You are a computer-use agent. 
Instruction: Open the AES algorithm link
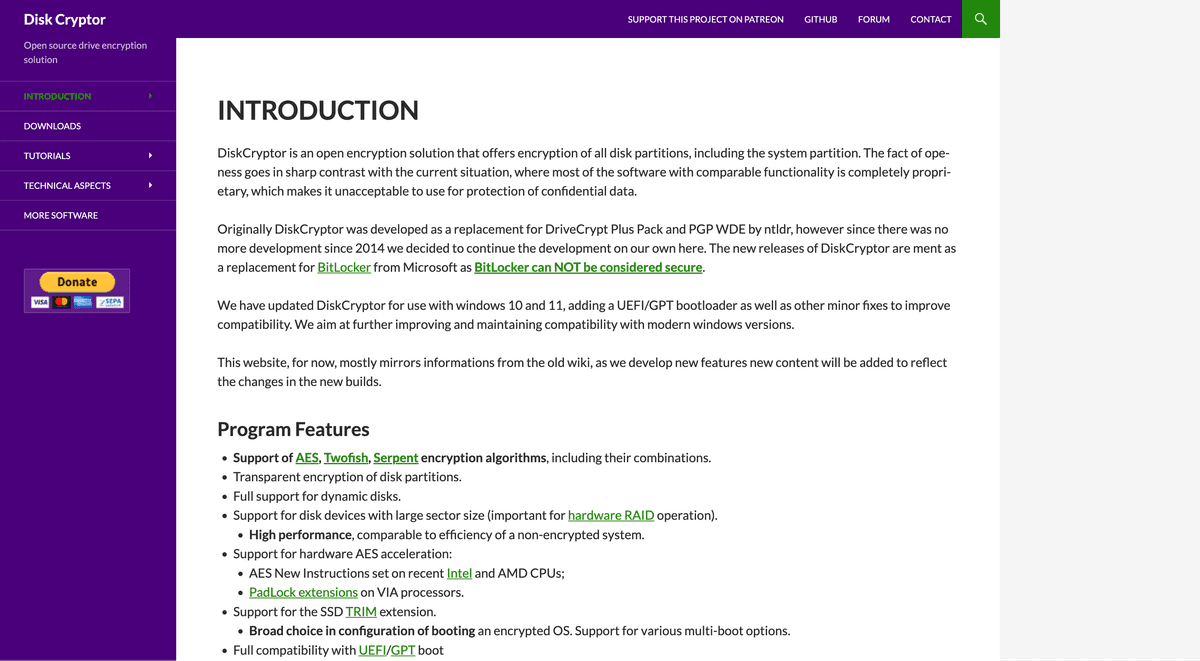(306, 458)
